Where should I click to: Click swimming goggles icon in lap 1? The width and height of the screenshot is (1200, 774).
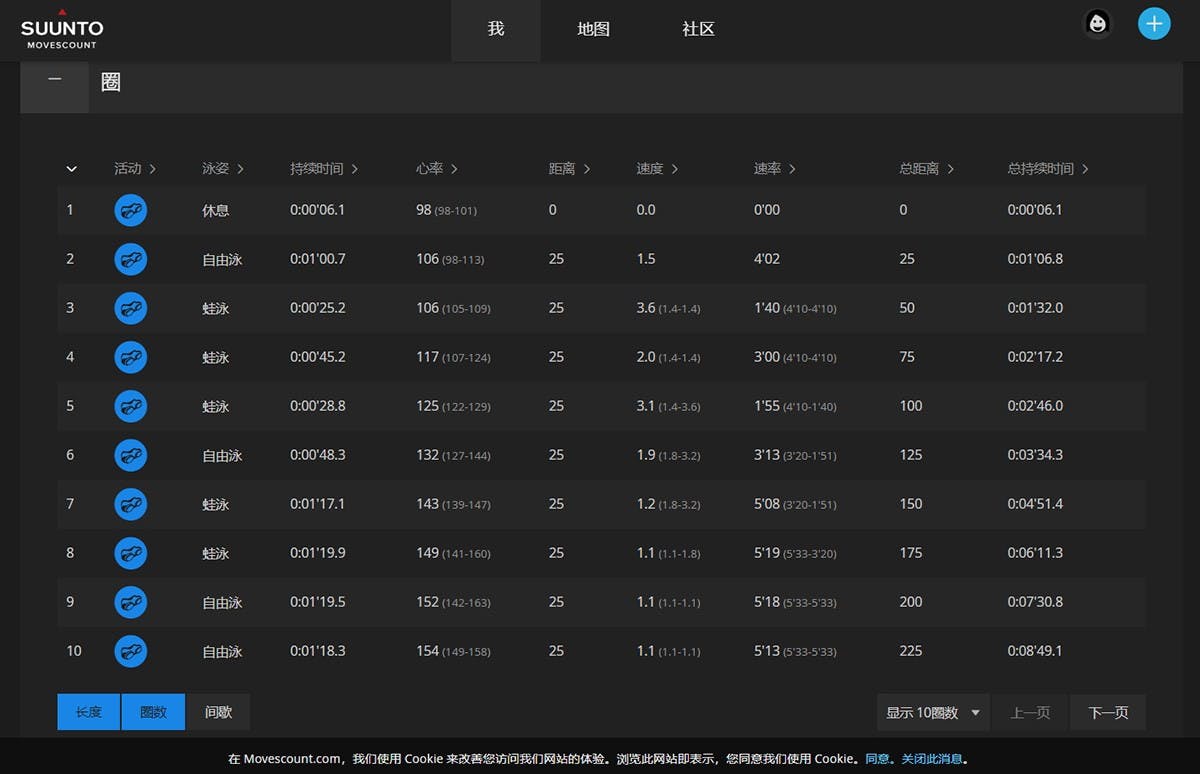(130, 210)
